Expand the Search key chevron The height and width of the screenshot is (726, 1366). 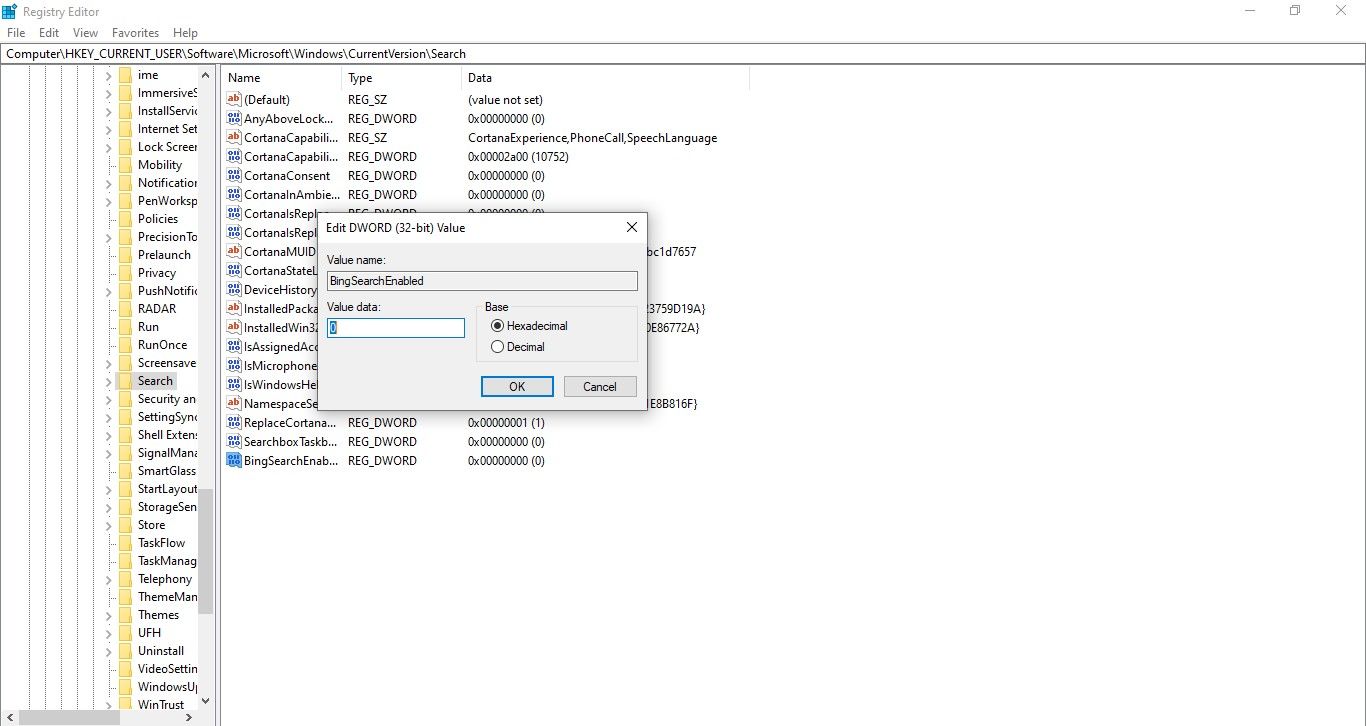pyautogui.click(x=108, y=381)
